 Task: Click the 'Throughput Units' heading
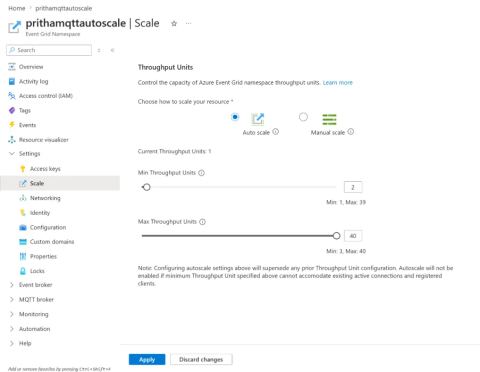165,67
